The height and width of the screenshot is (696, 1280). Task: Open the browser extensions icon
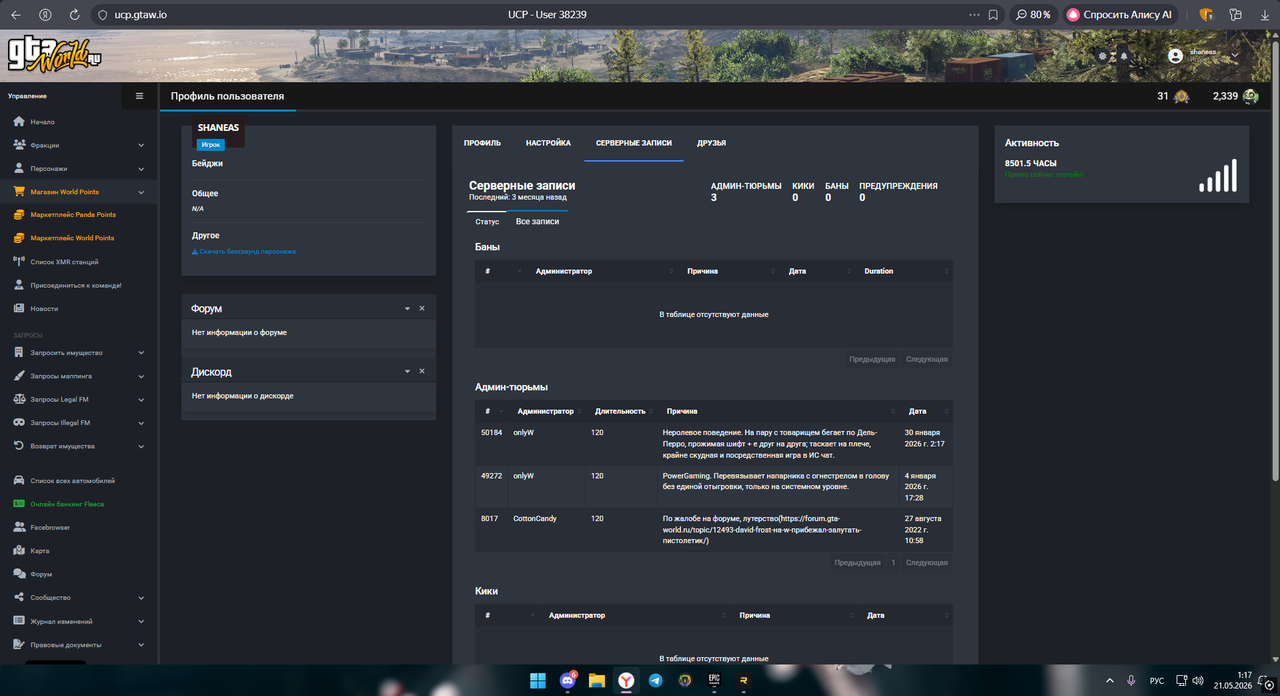(1236, 15)
